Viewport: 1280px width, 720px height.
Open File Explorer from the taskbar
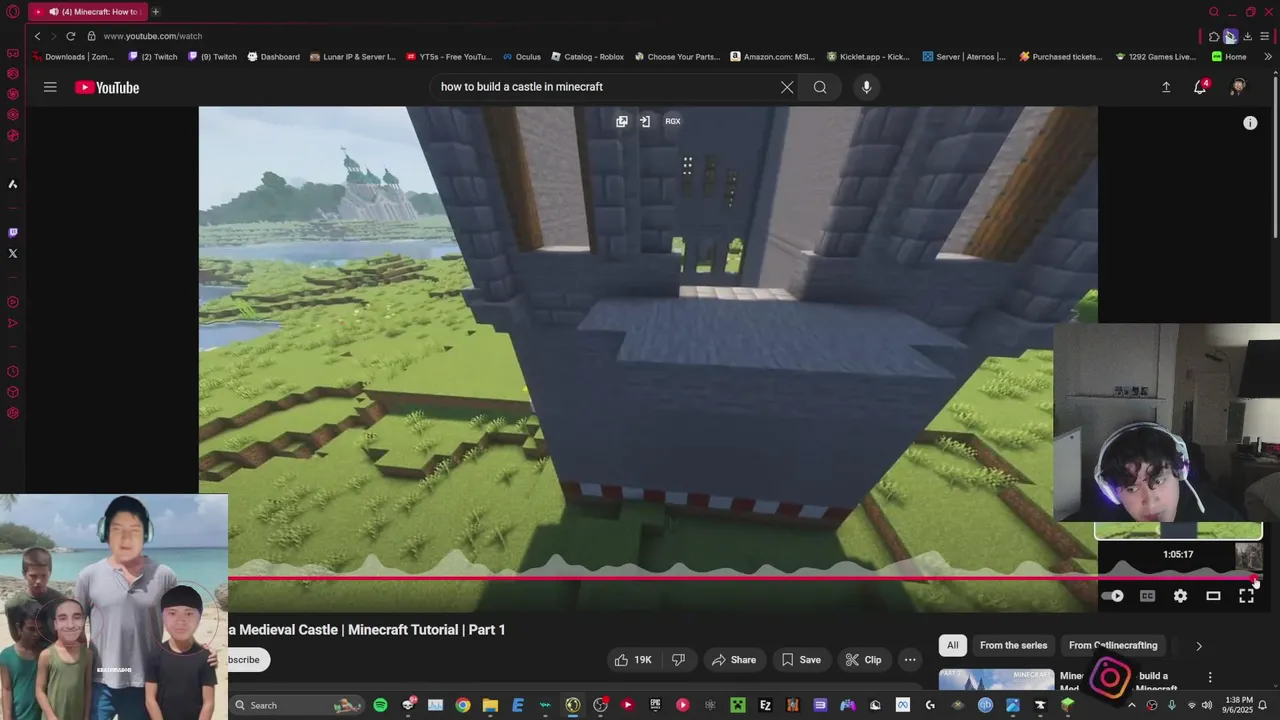(490, 705)
